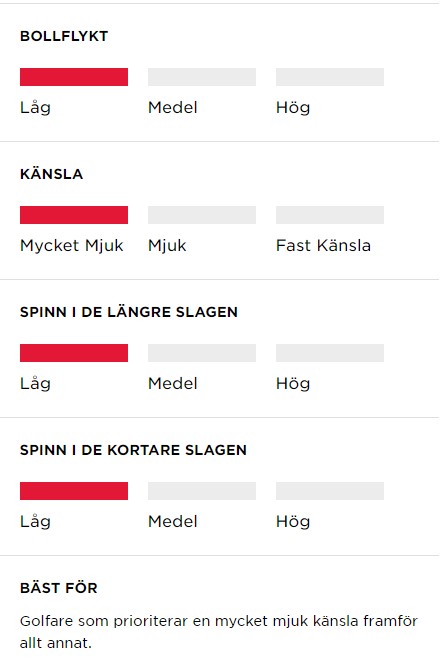Click the BOLLFLYKT heading
Image resolution: width=445 pixels, height=666 pixels.
pyautogui.click(x=64, y=36)
